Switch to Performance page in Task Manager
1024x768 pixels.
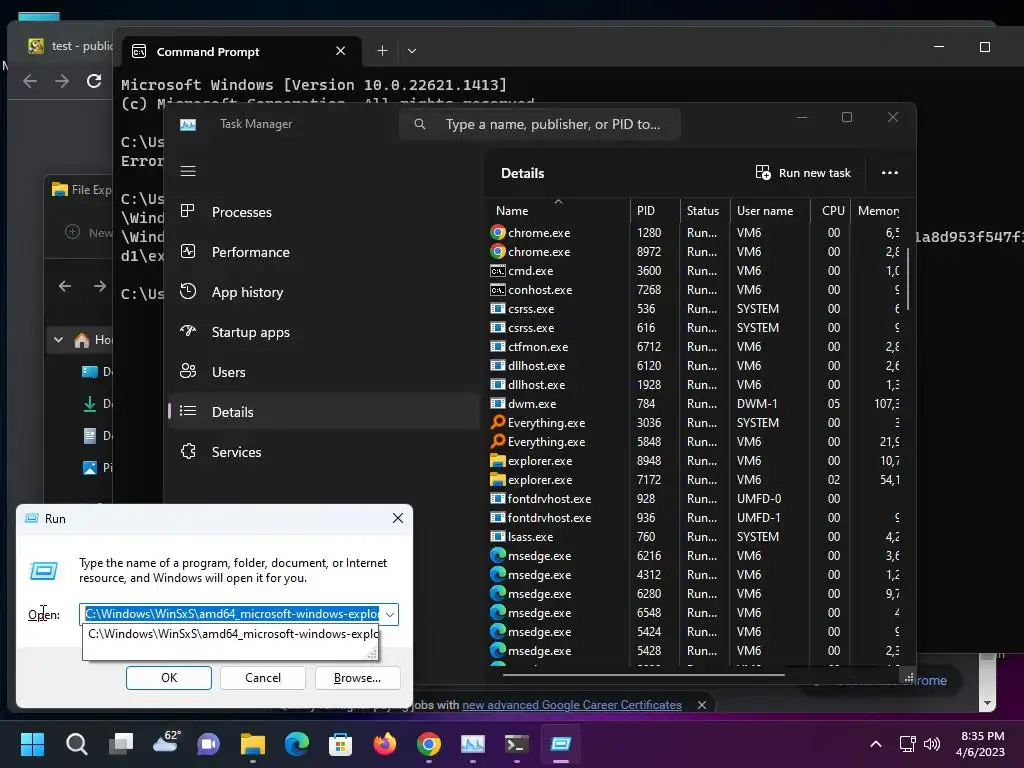coord(323,252)
